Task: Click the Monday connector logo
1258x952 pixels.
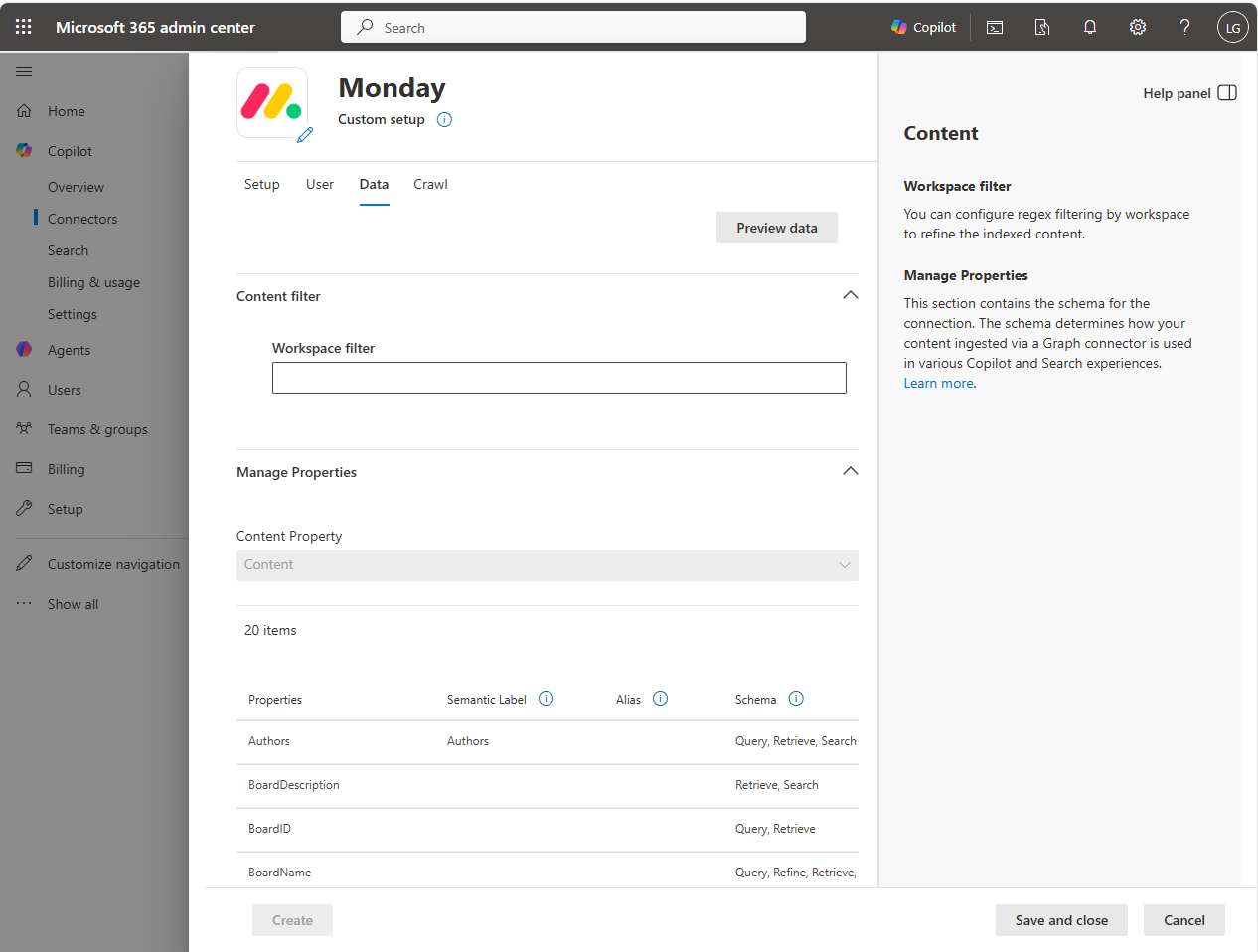Action: click(x=271, y=101)
